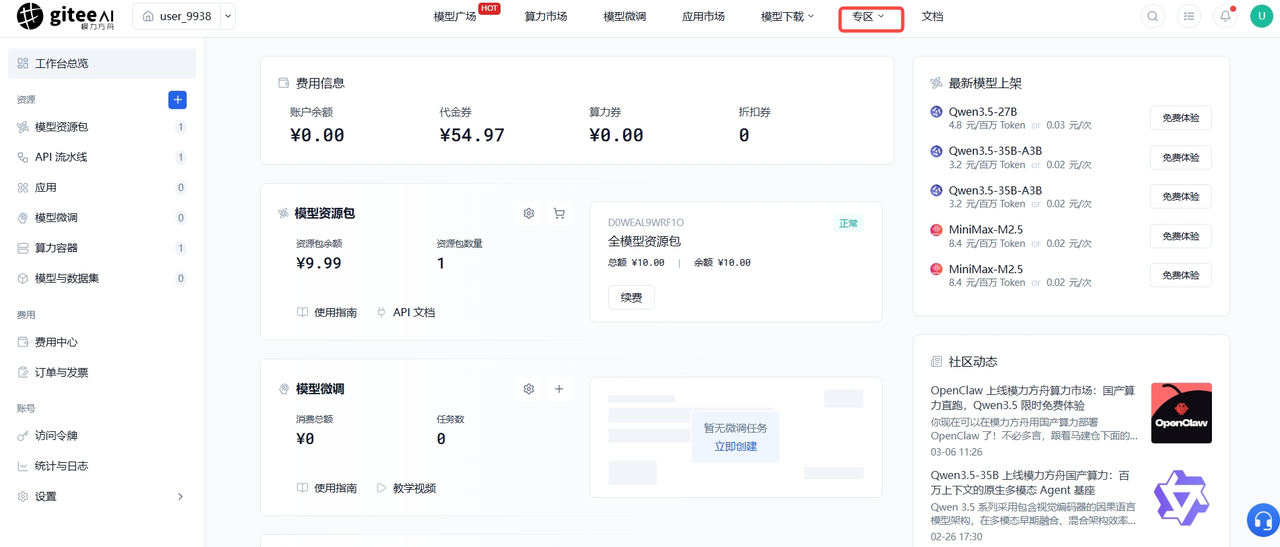
Task: Click 免费体验 for Qwen3.5-27B
Action: click(1180, 118)
